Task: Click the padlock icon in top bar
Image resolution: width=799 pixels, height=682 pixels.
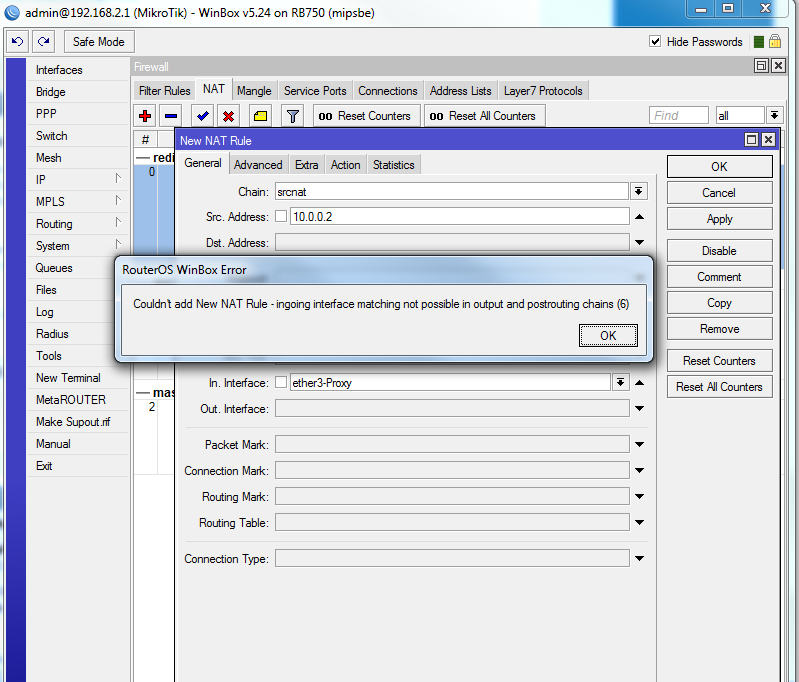Action: 775,41
